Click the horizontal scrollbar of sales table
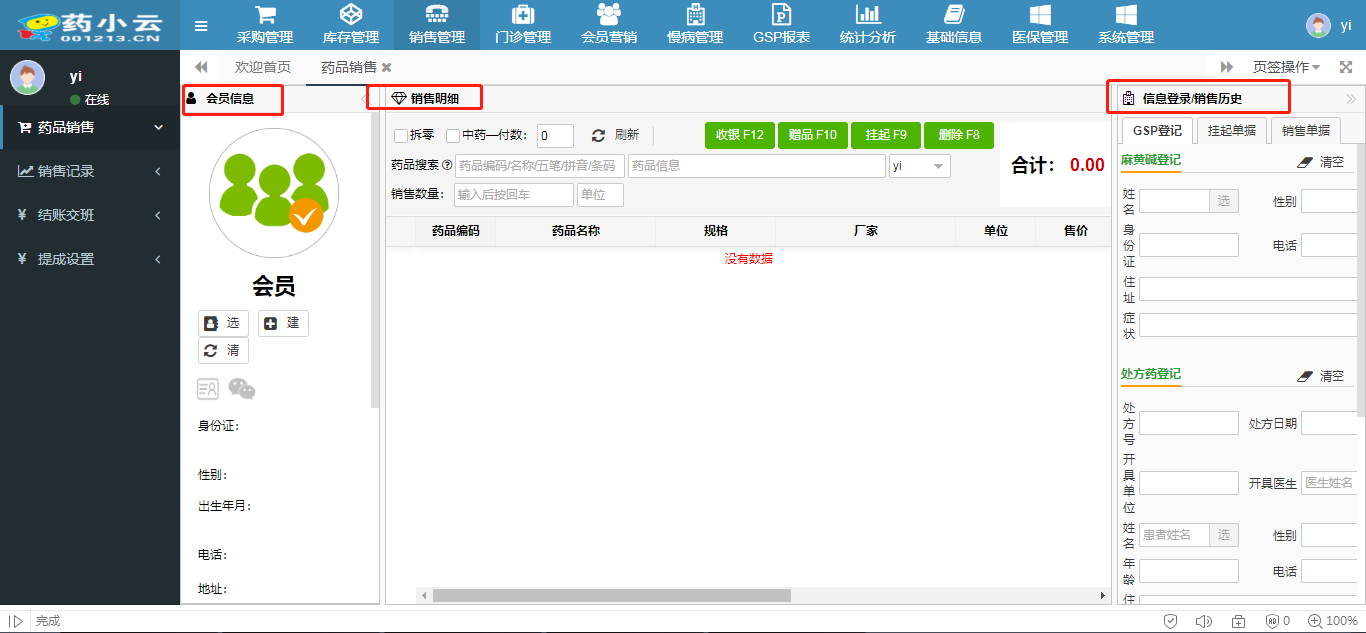 [x=611, y=595]
